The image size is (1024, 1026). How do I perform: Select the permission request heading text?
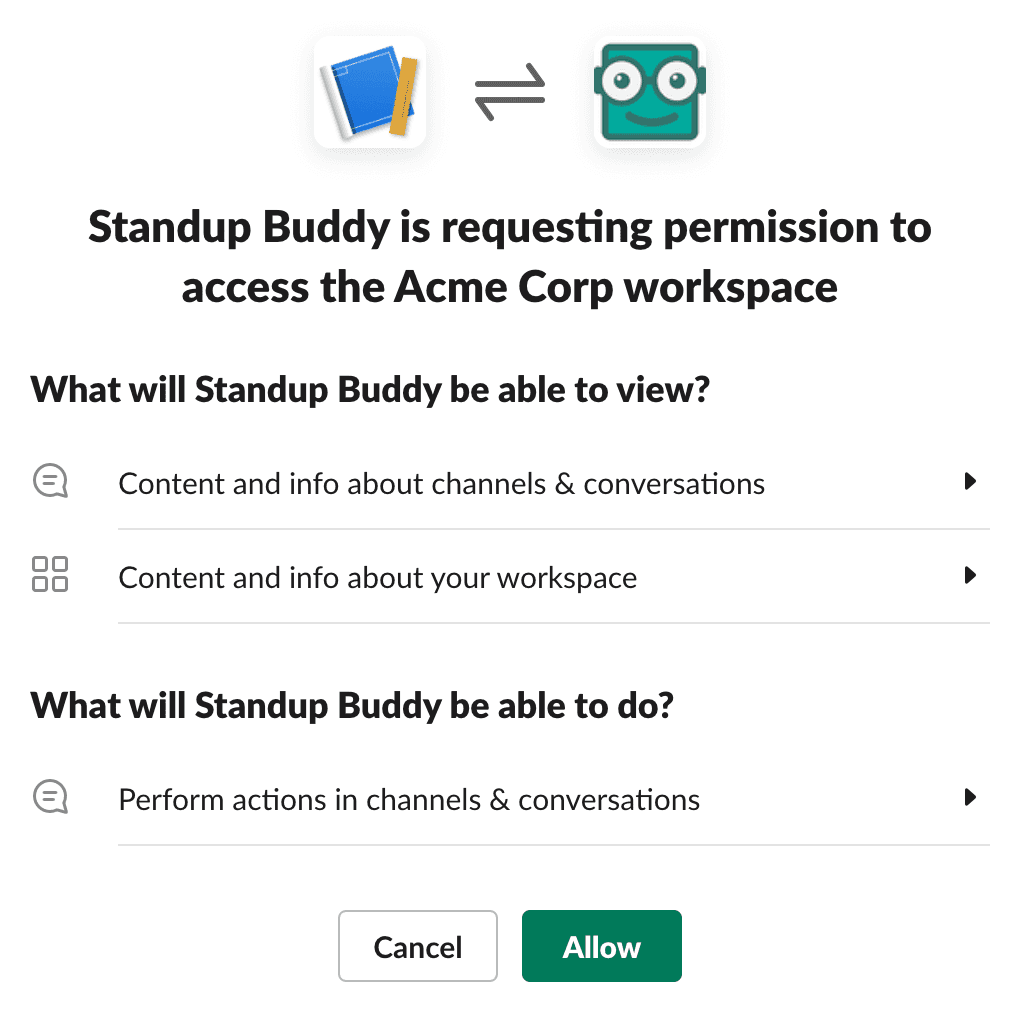(x=510, y=256)
